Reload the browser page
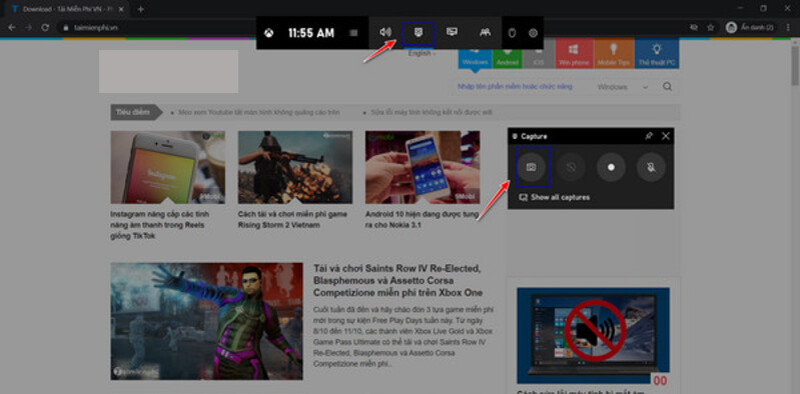The image size is (800, 394). click(x=45, y=28)
